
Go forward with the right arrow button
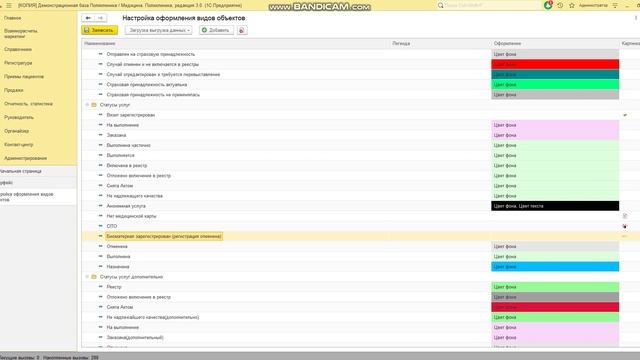100,18
